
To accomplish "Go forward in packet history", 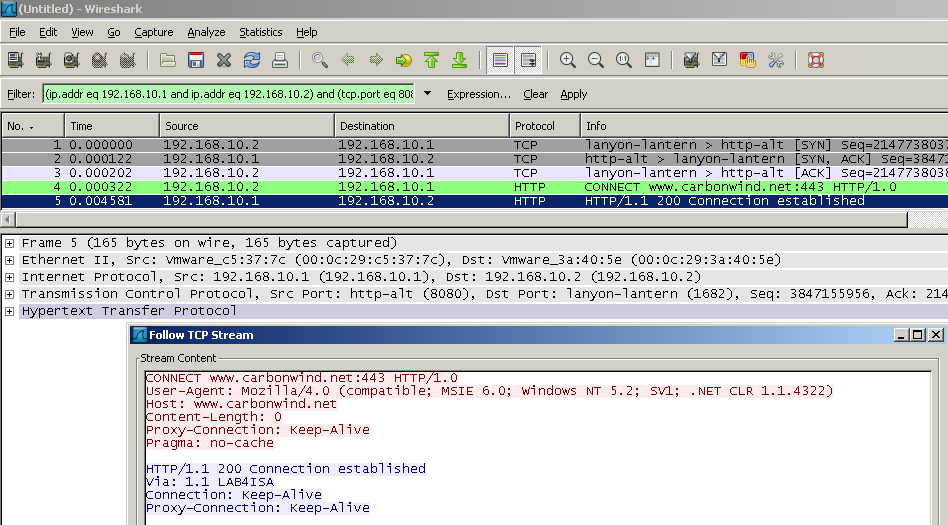I will [x=376, y=60].
